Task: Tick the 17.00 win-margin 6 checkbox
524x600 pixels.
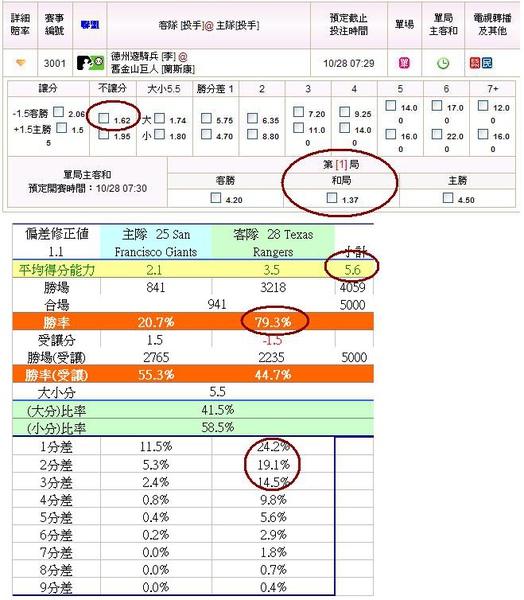Action: point(437,106)
